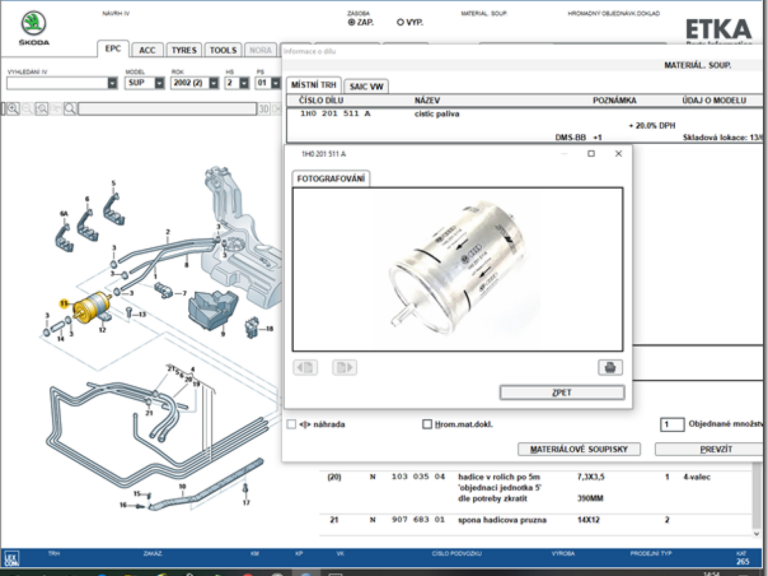Click the search magnifier beside the illustration search field

click(71, 108)
